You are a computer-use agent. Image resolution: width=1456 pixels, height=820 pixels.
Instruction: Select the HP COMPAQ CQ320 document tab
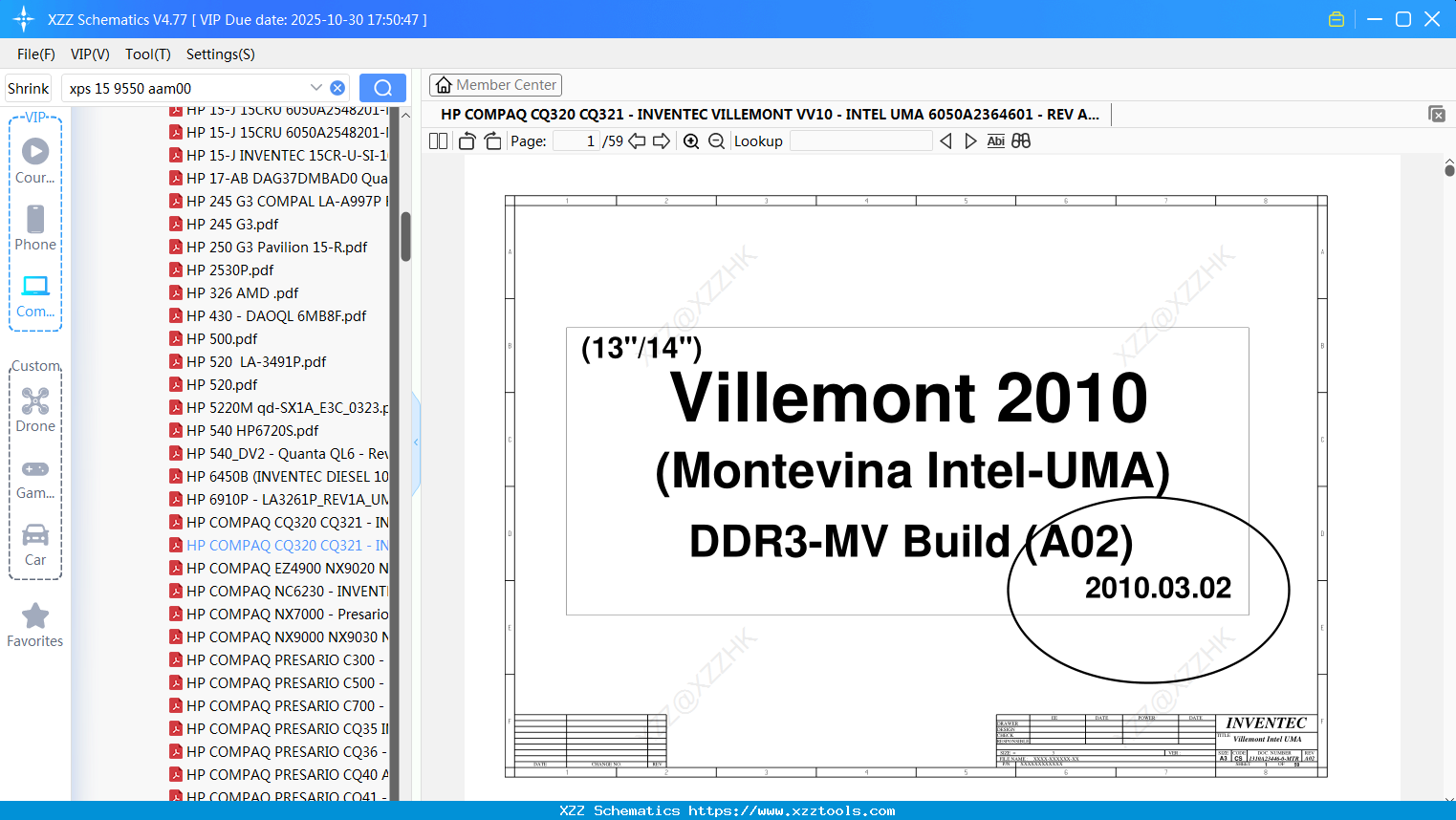[x=770, y=115]
